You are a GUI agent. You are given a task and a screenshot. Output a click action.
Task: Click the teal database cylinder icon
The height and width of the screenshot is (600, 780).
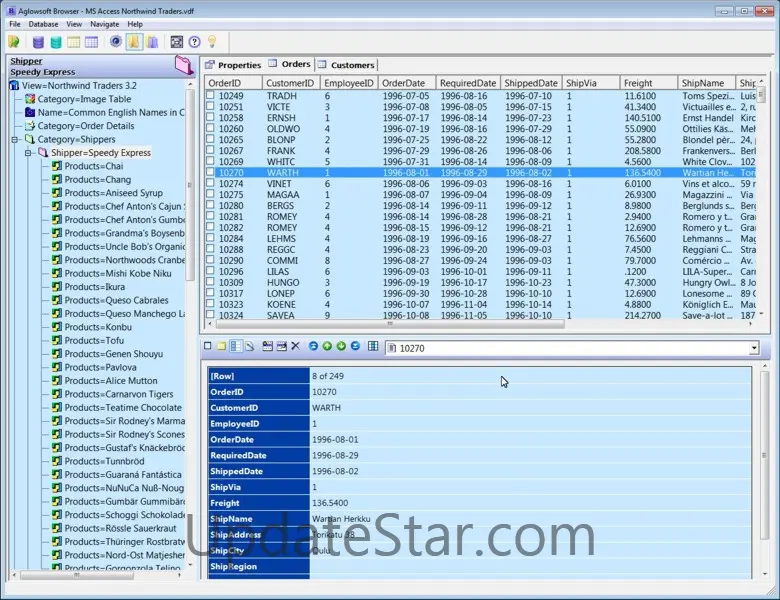coord(56,42)
